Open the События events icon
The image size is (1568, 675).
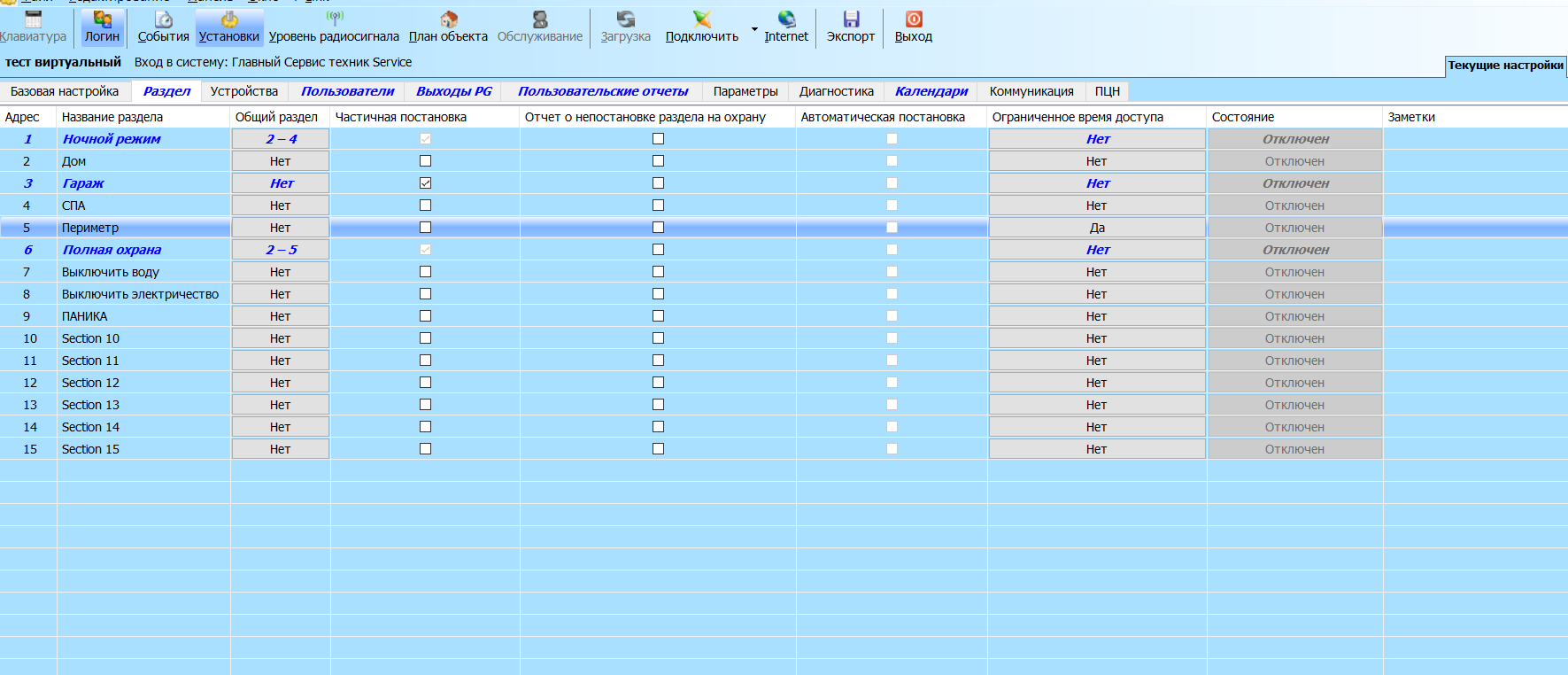pyautogui.click(x=164, y=19)
